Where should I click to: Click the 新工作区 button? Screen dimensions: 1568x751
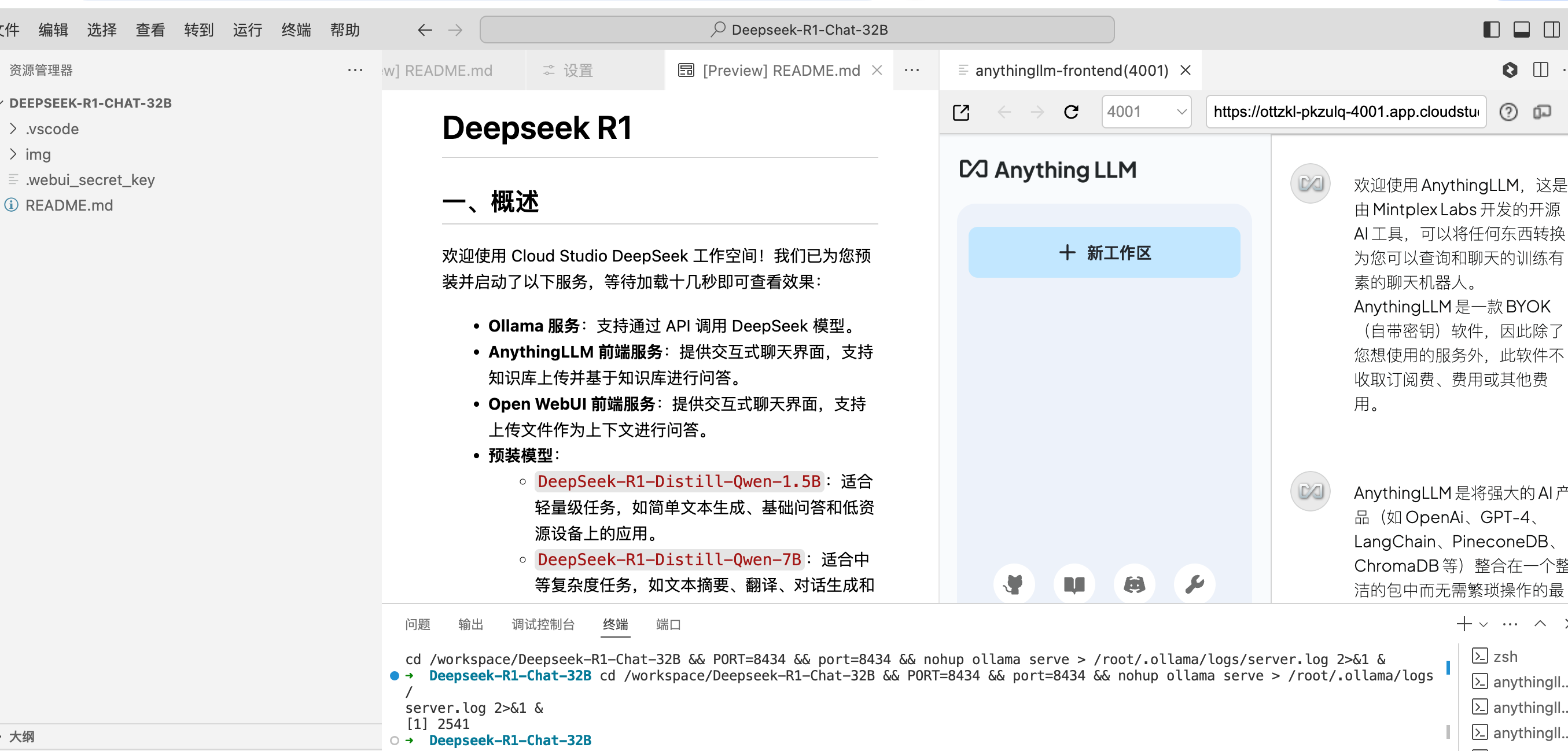coord(1104,253)
